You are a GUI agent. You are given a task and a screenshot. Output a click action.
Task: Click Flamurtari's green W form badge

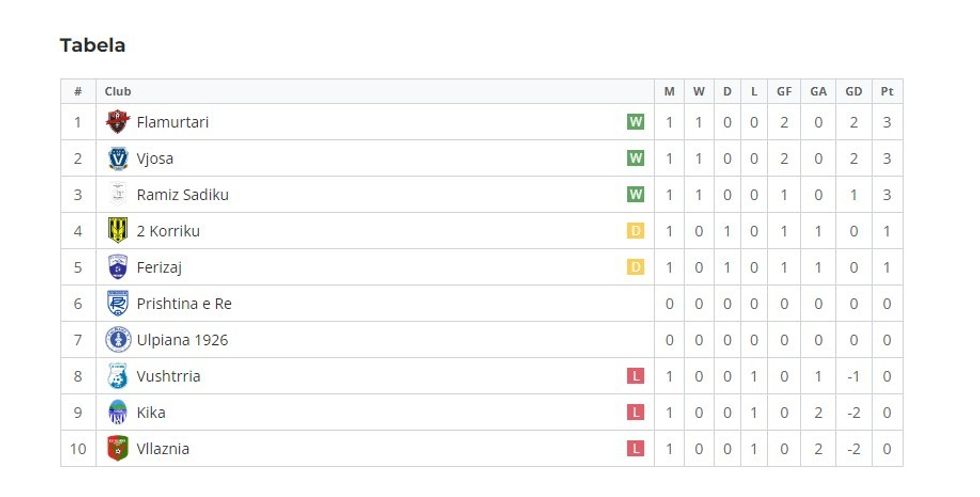click(x=635, y=122)
